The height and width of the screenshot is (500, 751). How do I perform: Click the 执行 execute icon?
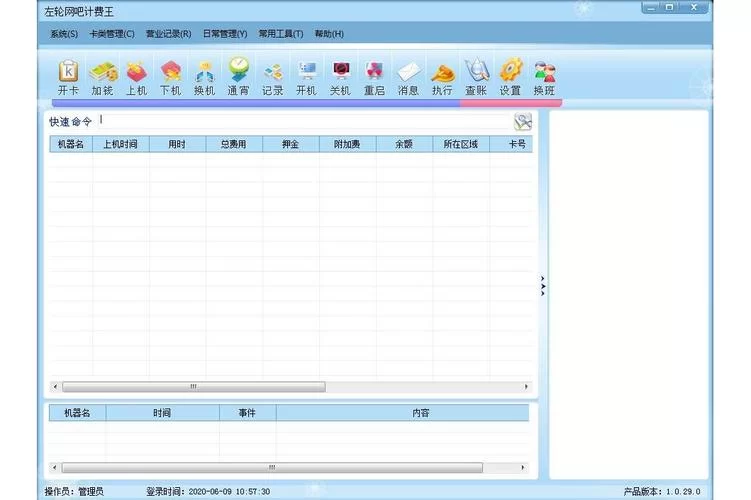(x=442, y=77)
